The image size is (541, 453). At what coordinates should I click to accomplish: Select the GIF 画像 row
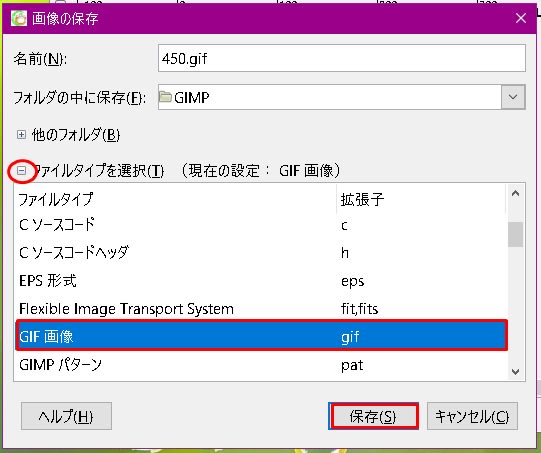(262, 336)
